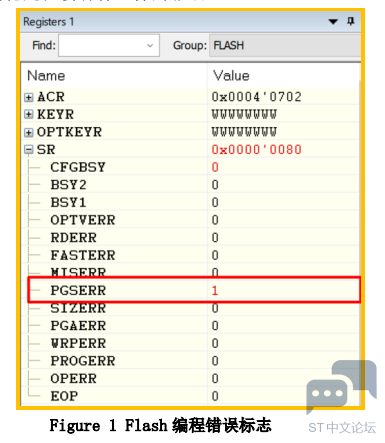Open the FLASH group selector
The image size is (385, 443).
(x=285, y=45)
